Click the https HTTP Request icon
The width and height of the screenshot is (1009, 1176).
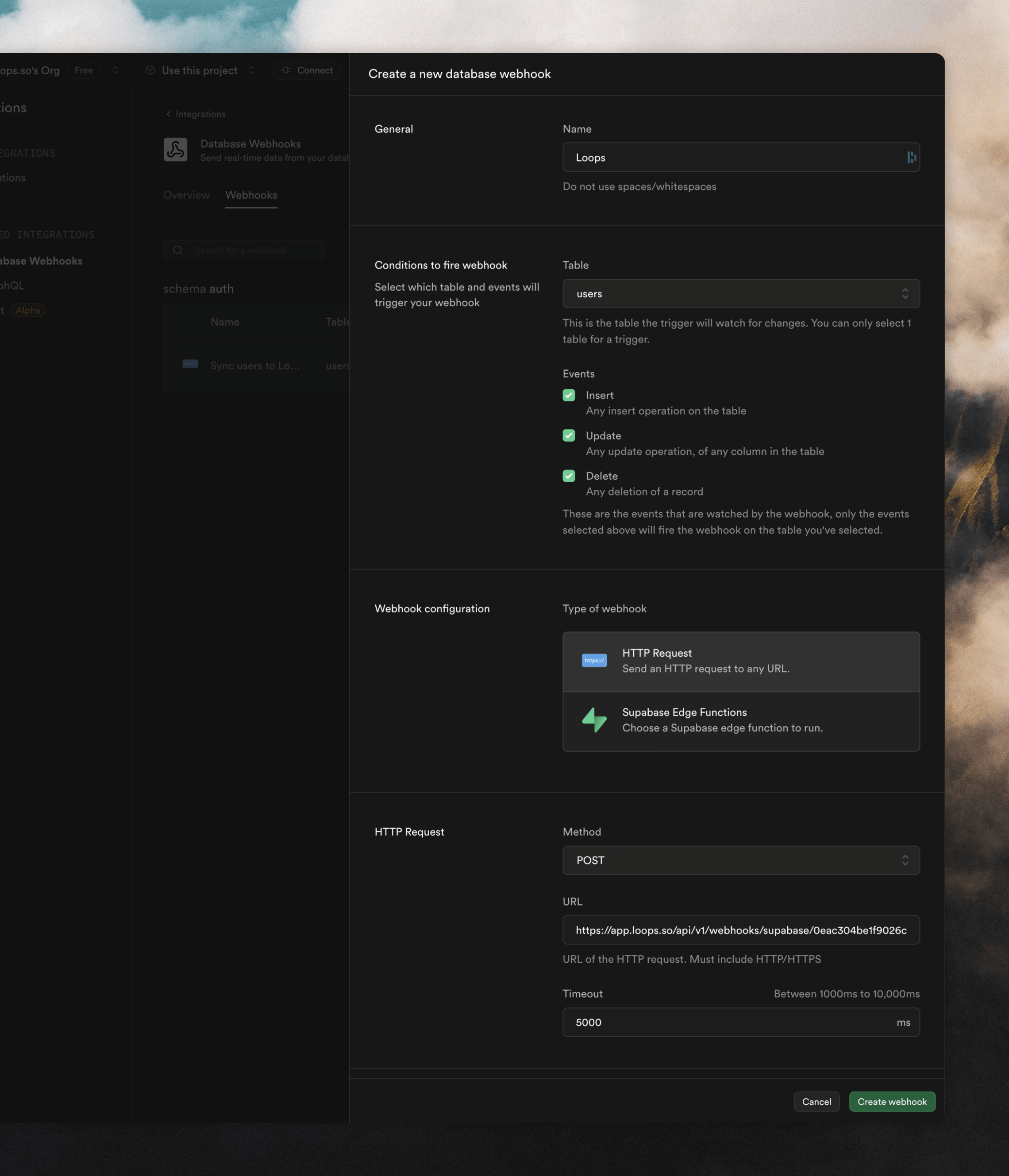594,661
